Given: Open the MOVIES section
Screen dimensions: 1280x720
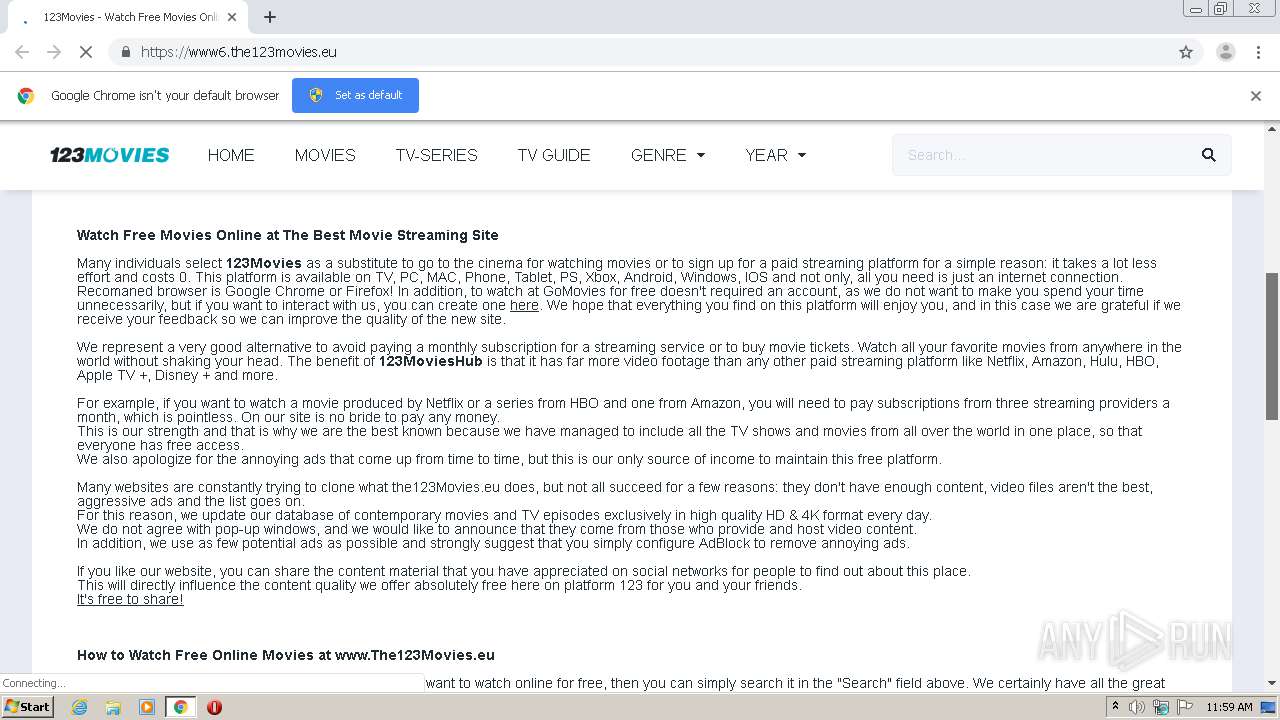Looking at the screenshot, I should coord(325,155).
